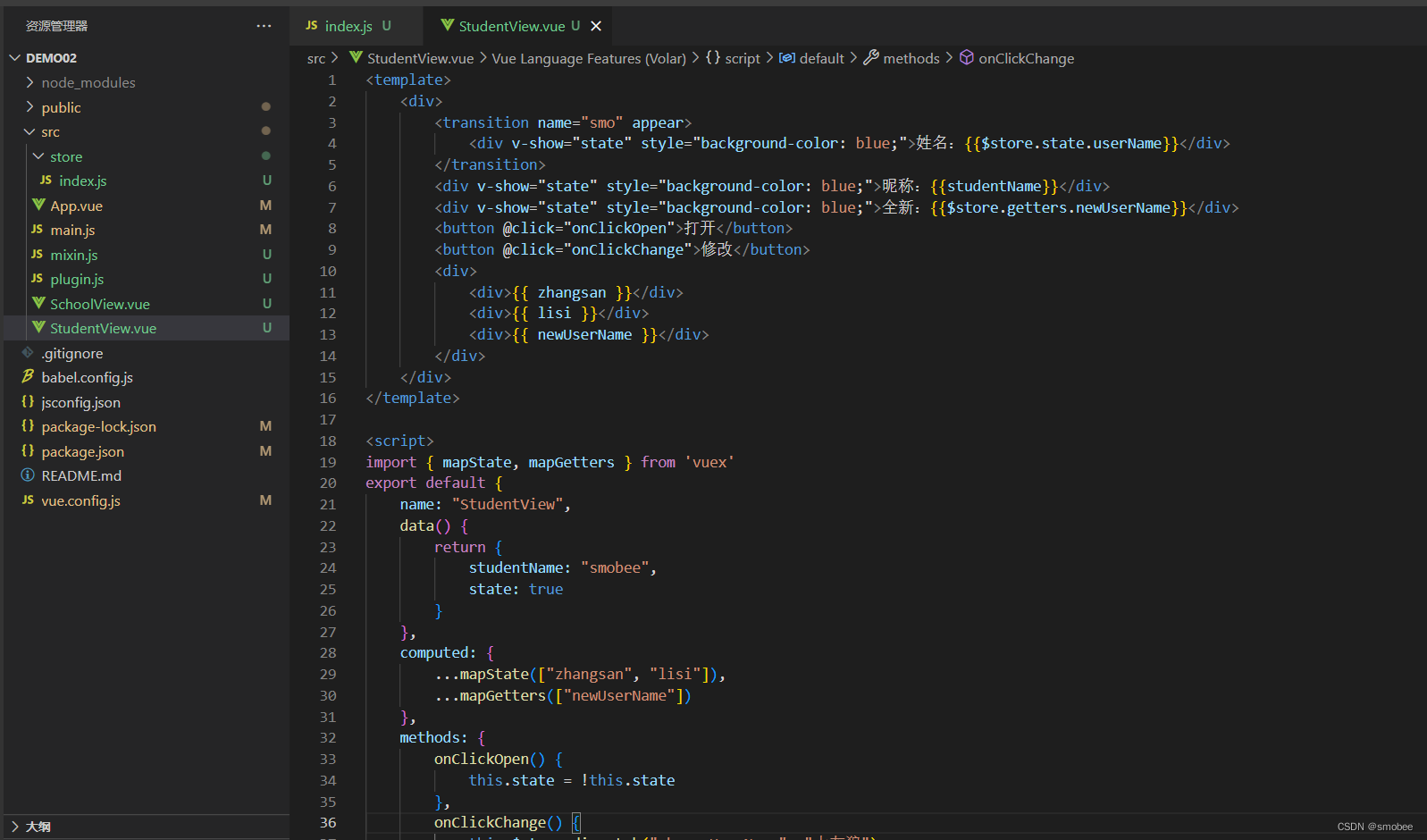Click the braces icon beside jsconfig.json
1427x840 pixels.
point(28,401)
